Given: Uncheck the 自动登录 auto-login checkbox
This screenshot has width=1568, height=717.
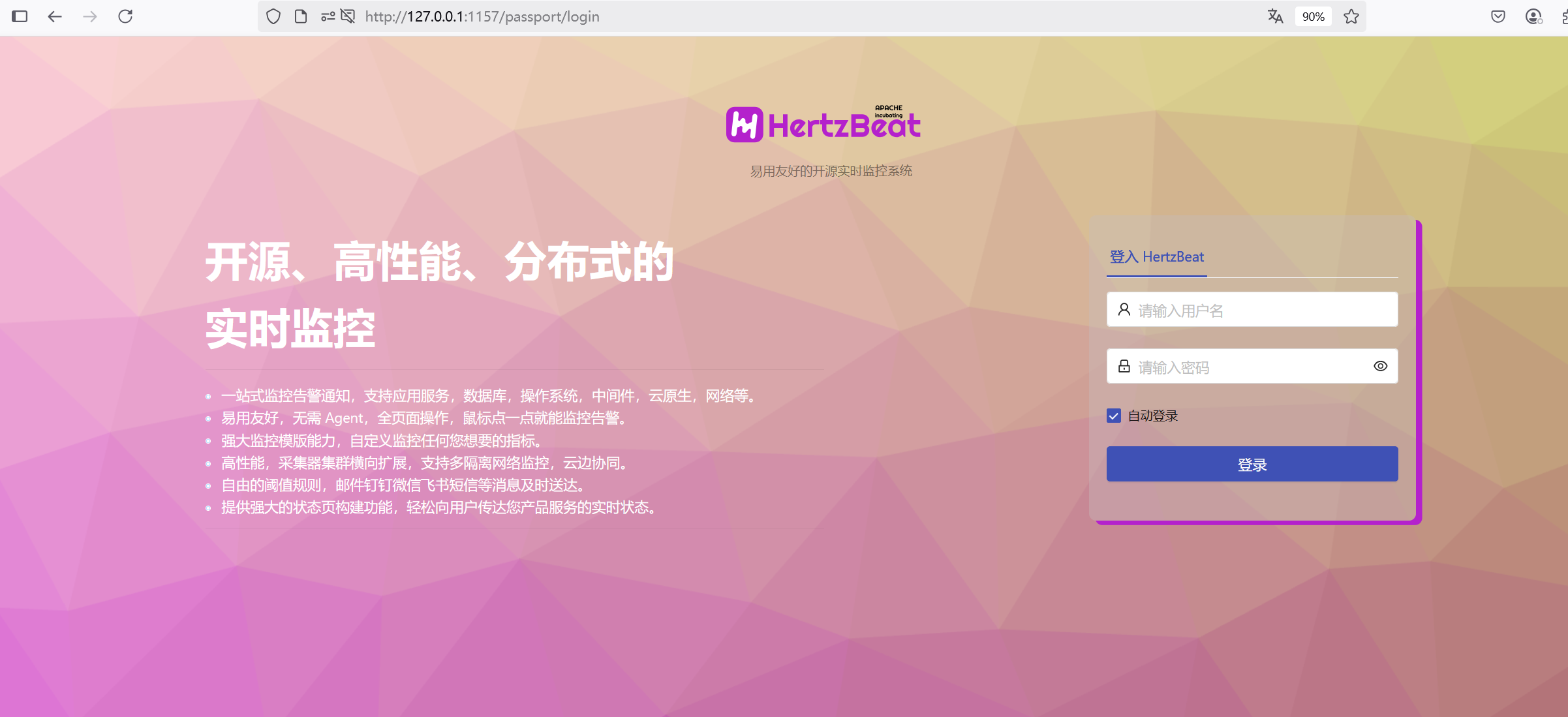Looking at the screenshot, I should 1114,416.
